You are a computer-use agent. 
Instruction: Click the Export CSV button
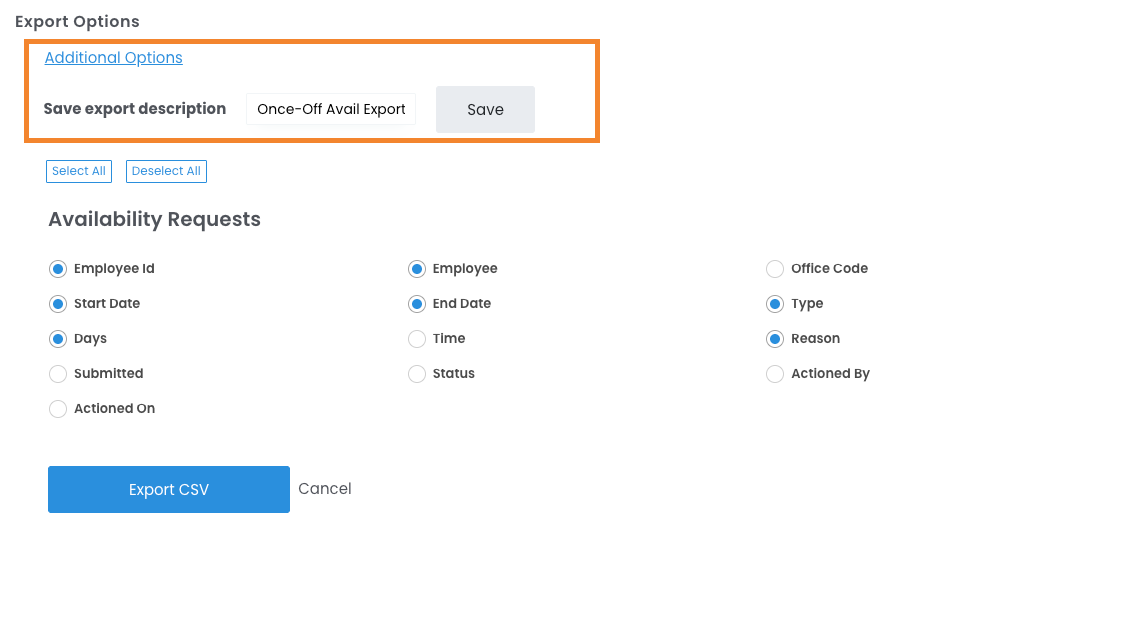click(x=169, y=489)
